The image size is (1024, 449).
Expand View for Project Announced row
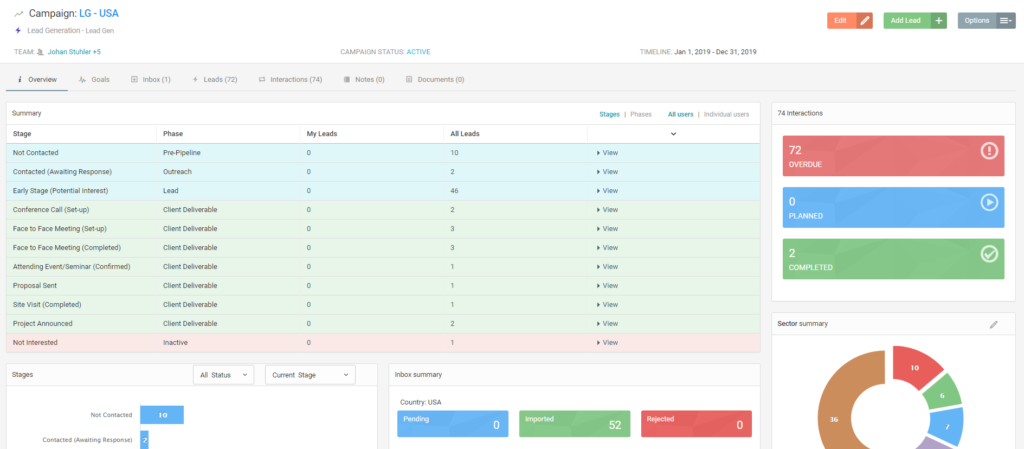(x=607, y=323)
